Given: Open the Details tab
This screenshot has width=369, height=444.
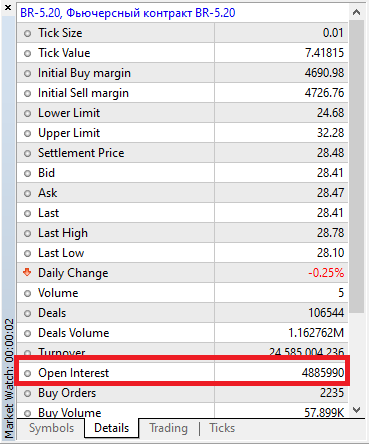Looking at the screenshot, I should click(x=111, y=428).
